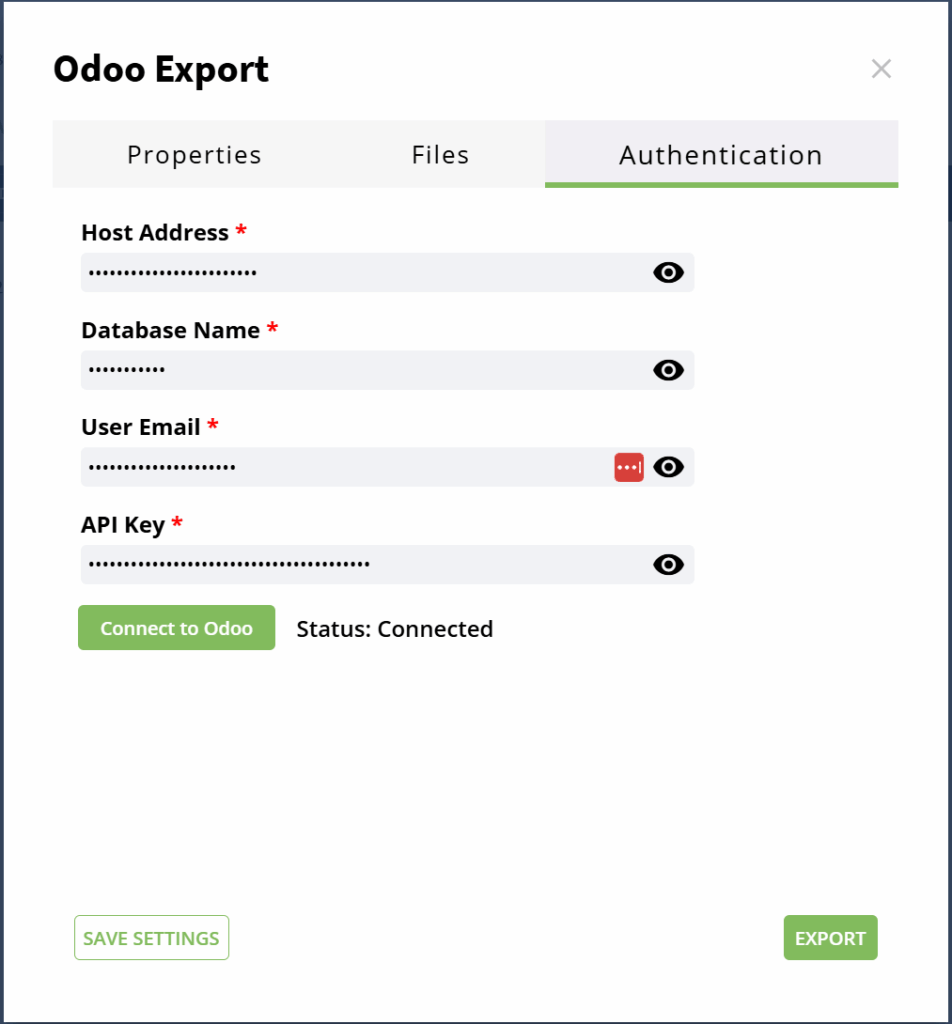The height and width of the screenshot is (1024, 952).
Task: Click the Connect to Odoo button
Action: (x=176, y=628)
